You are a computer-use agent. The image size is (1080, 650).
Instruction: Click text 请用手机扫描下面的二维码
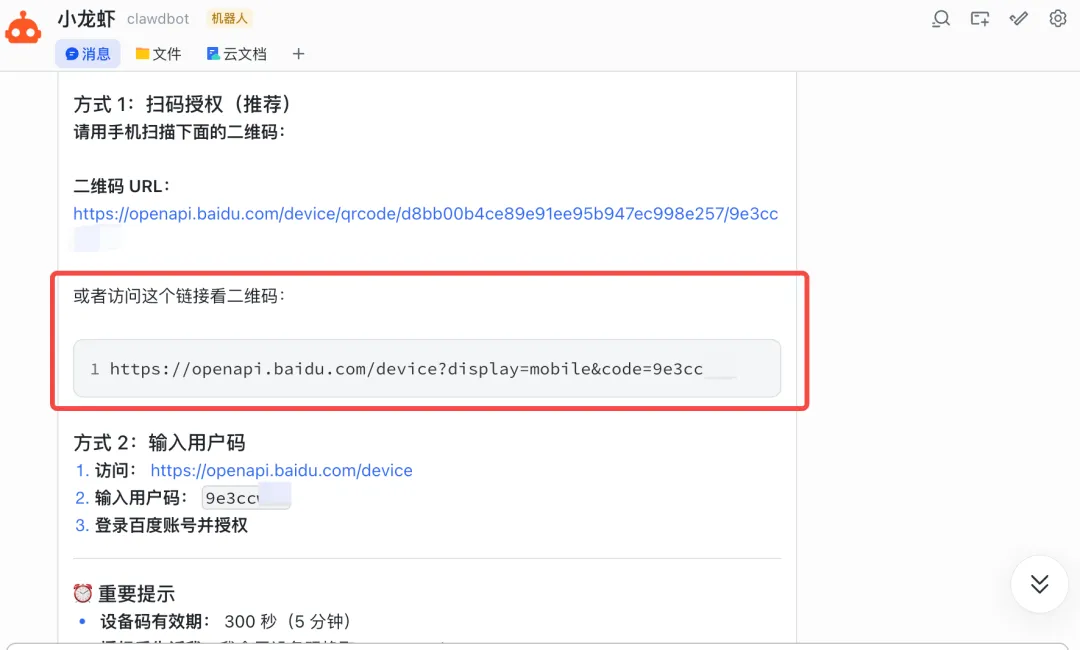click(x=179, y=132)
